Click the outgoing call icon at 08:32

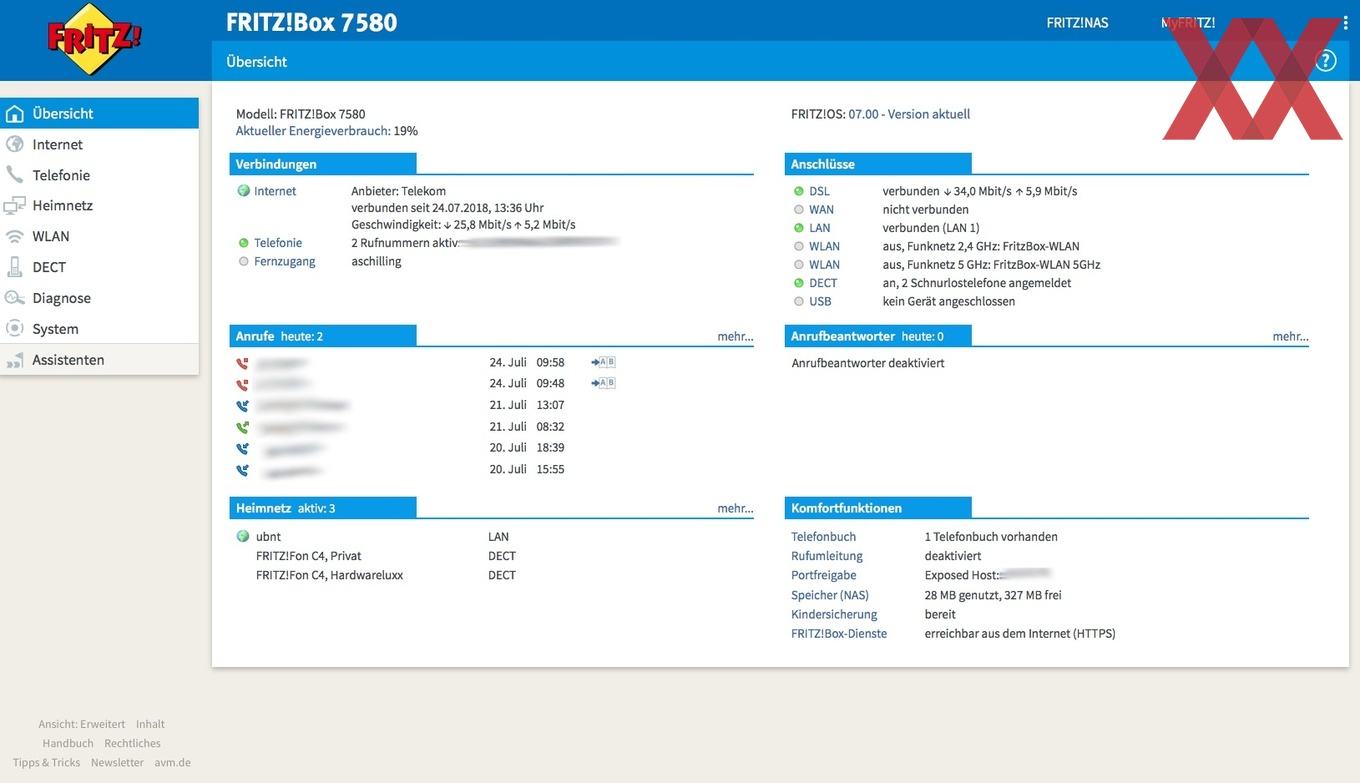coord(242,428)
